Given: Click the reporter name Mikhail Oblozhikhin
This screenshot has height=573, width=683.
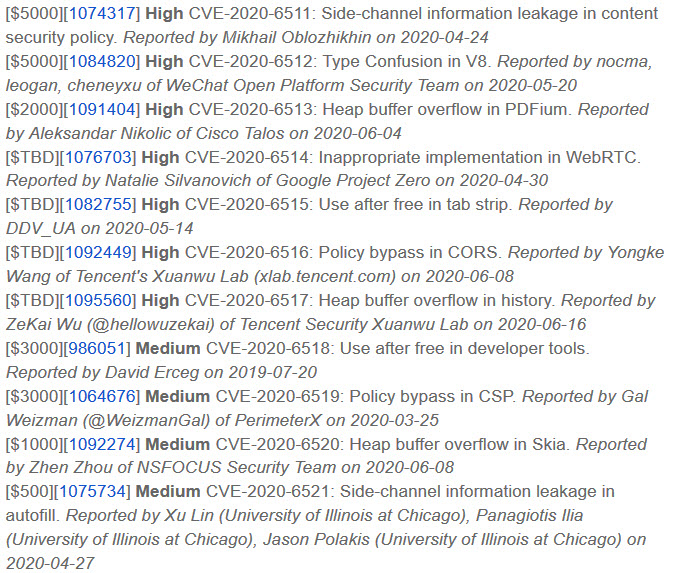Looking at the screenshot, I should click(297, 37).
